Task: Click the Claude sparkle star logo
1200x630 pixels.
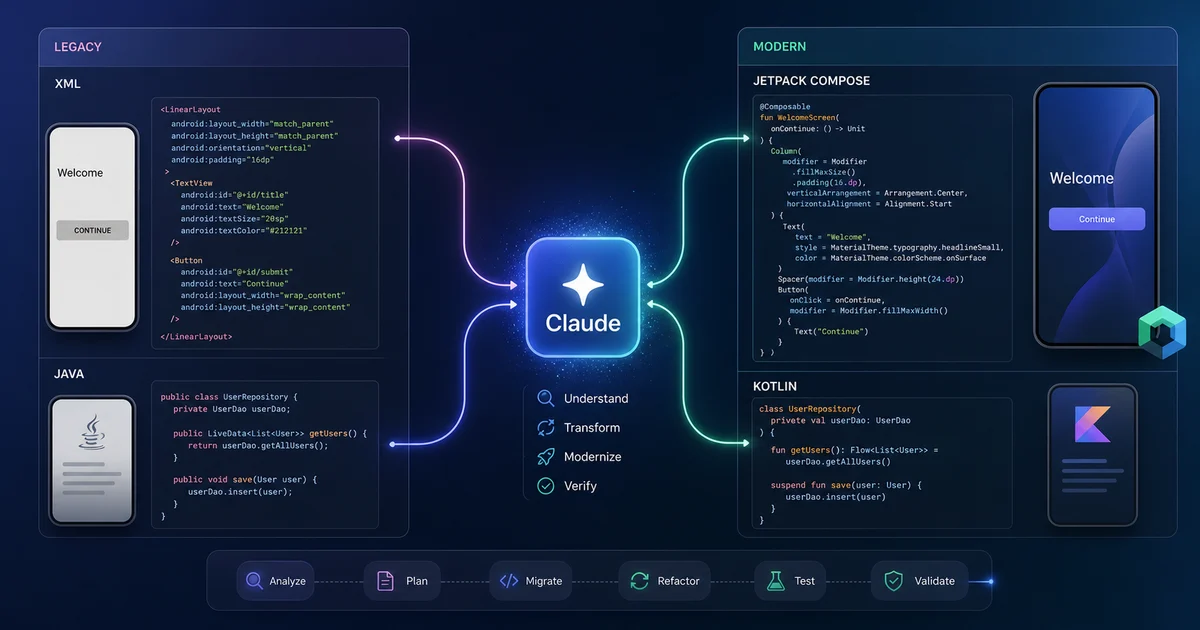Action: pos(582,284)
